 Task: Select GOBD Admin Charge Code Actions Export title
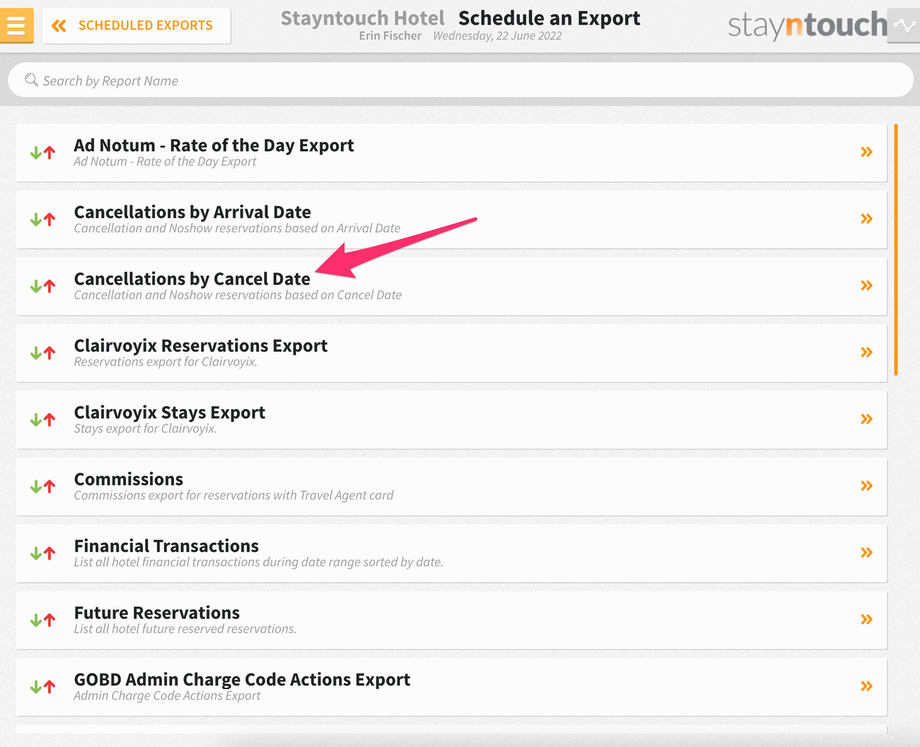(242, 680)
